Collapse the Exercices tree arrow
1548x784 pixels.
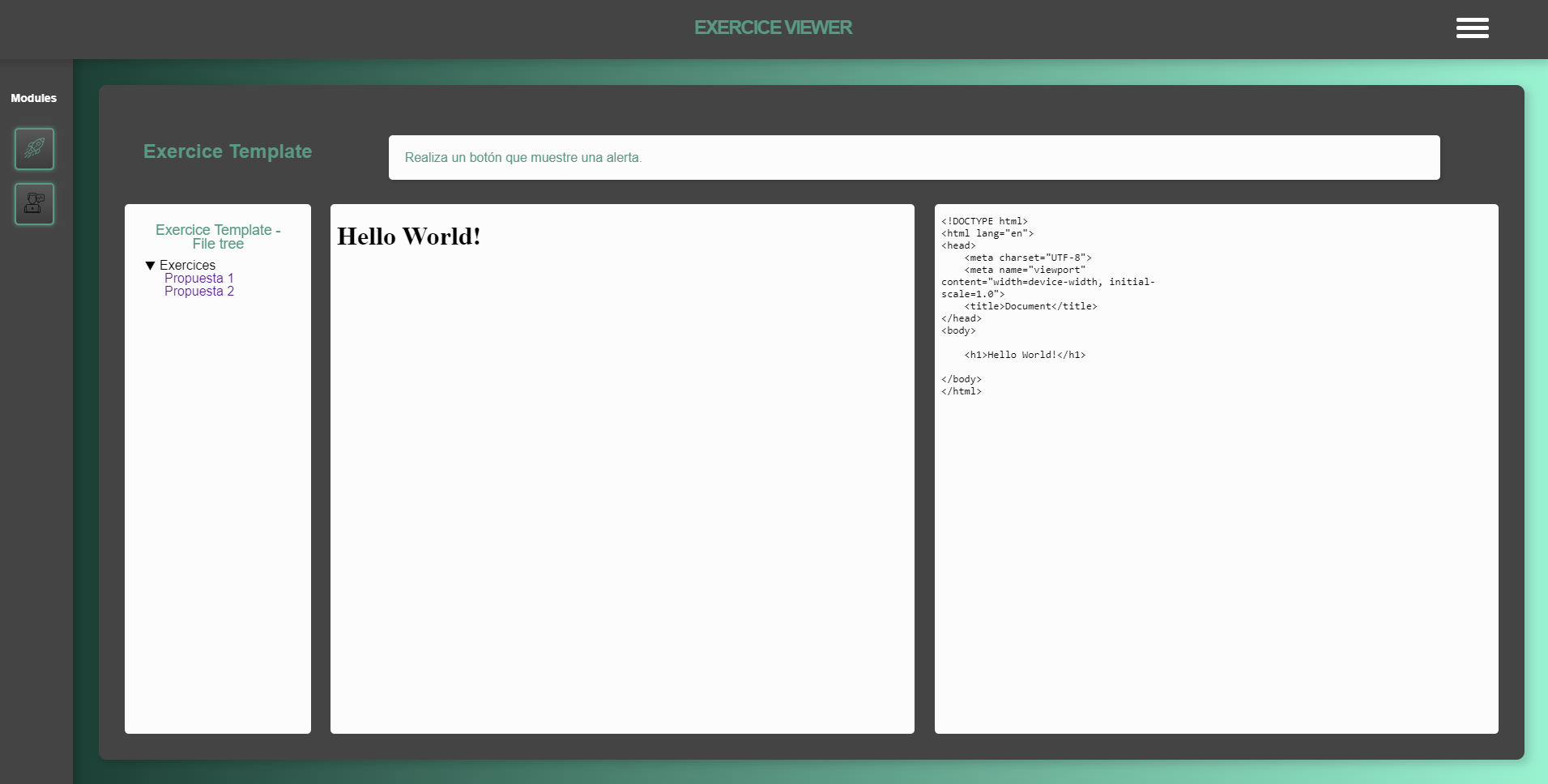pyautogui.click(x=150, y=266)
